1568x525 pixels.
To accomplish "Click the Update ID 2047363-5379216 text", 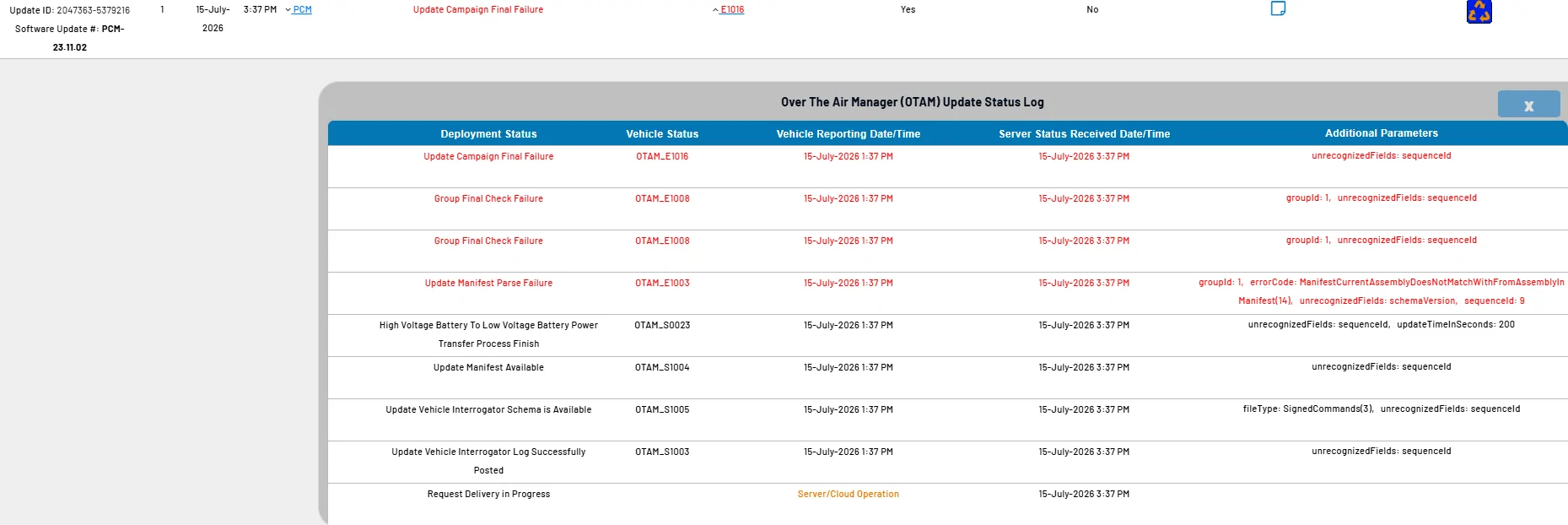I will point(70,11).
